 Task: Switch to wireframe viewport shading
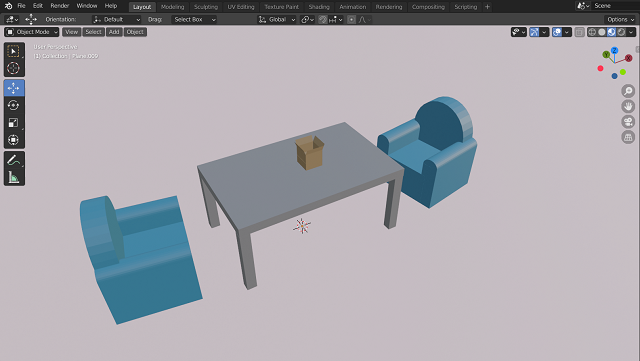point(592,32)
